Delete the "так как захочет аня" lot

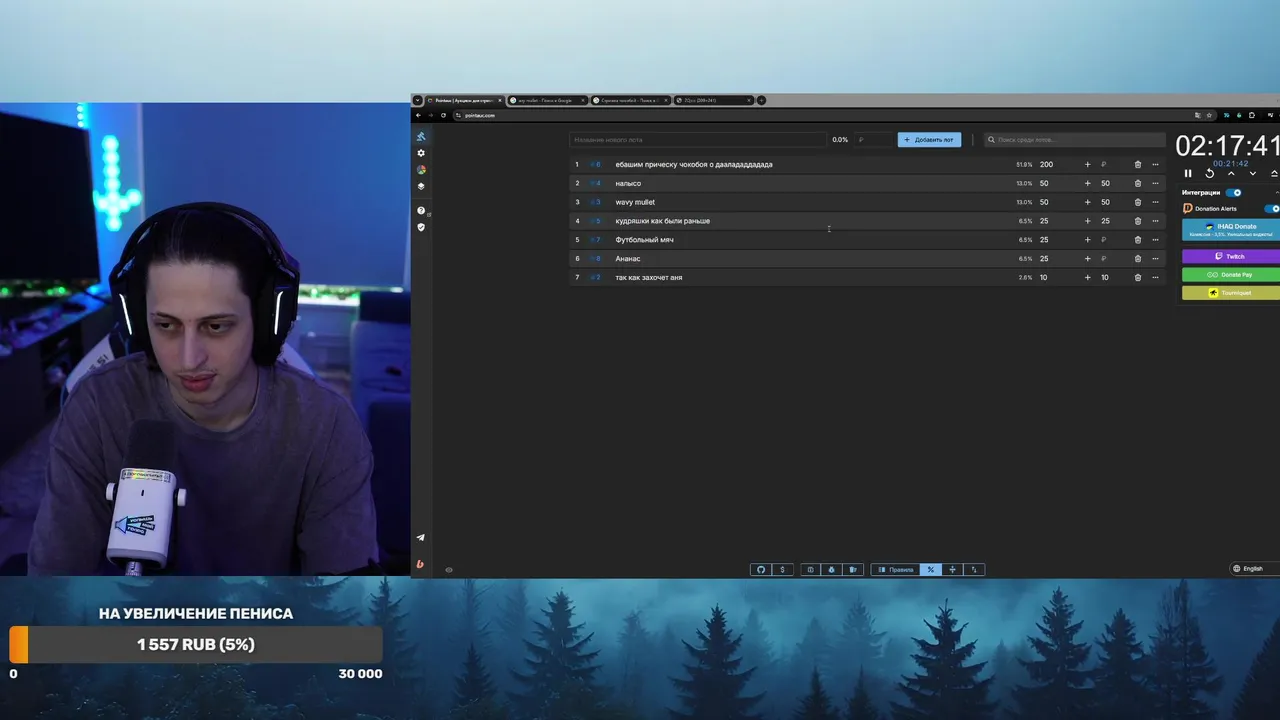(x=1137, y=277)
